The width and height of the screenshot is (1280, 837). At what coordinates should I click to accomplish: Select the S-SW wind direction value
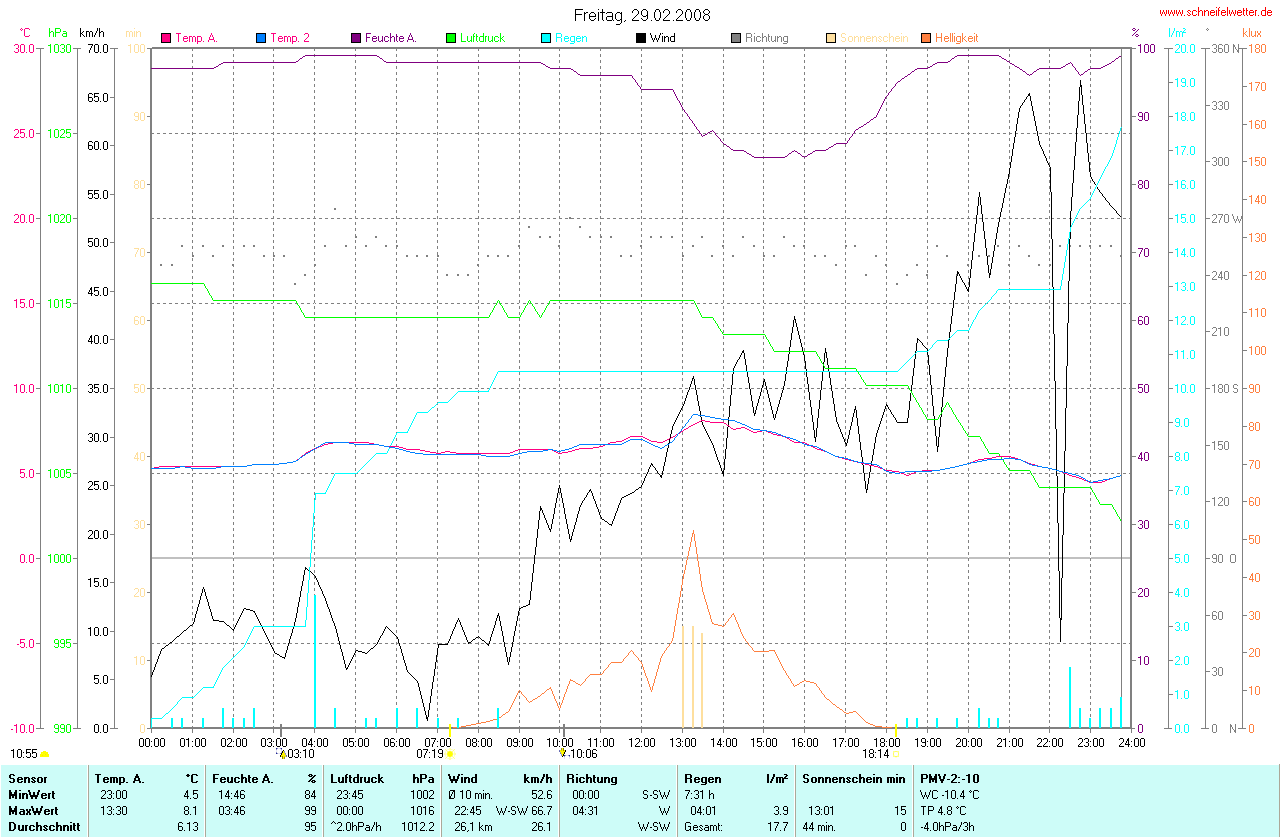(x=654, y=794)
